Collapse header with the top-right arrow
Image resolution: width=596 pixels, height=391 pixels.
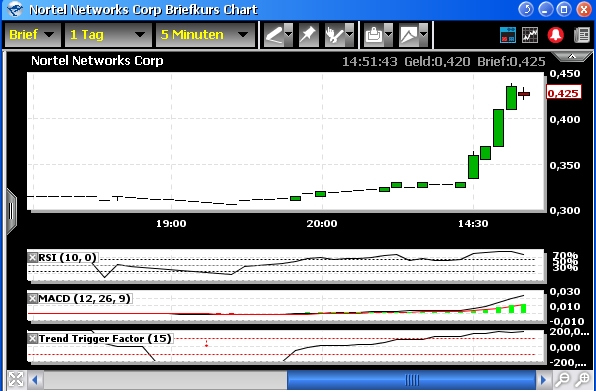[x=572, y=57]
